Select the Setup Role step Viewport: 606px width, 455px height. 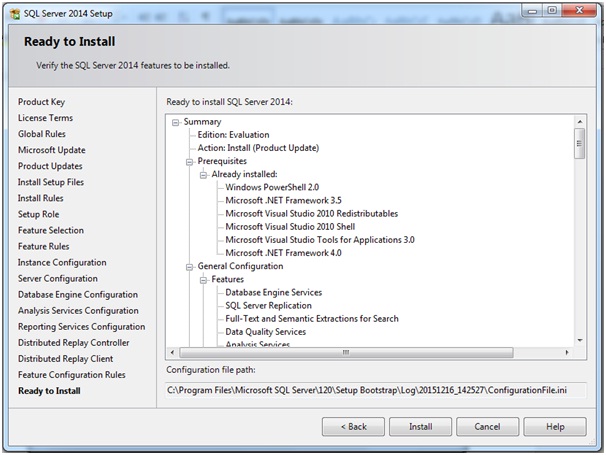coord(39,214)
